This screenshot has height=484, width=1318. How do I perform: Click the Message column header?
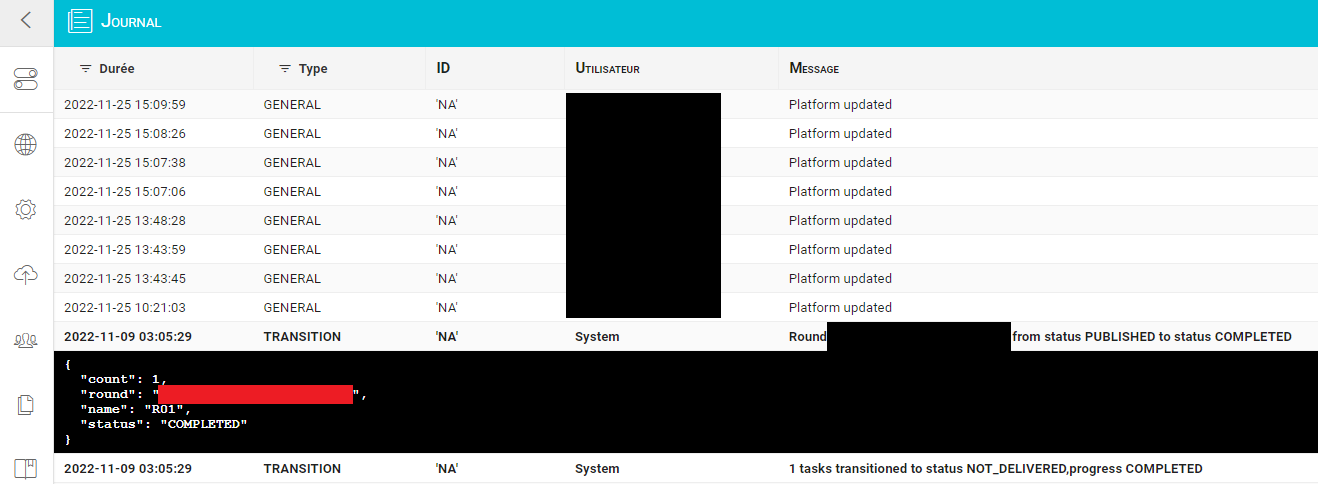click(x=814, y=69)
